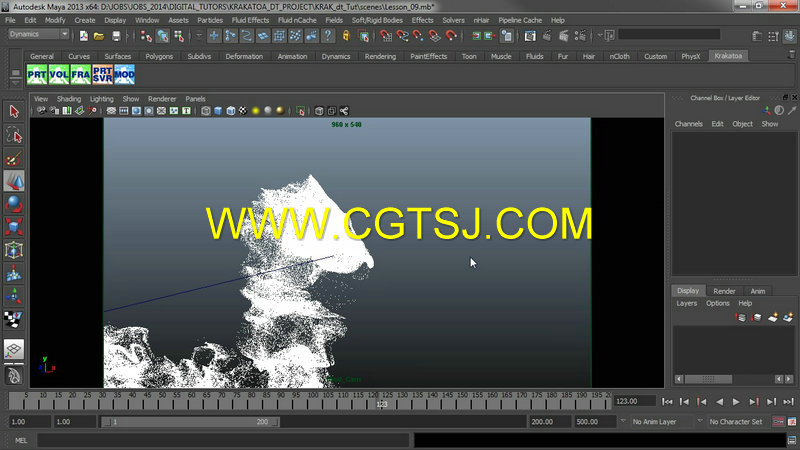Play the animation backwards
This screenshot has width=800, height=450.
tap(719, 402)
